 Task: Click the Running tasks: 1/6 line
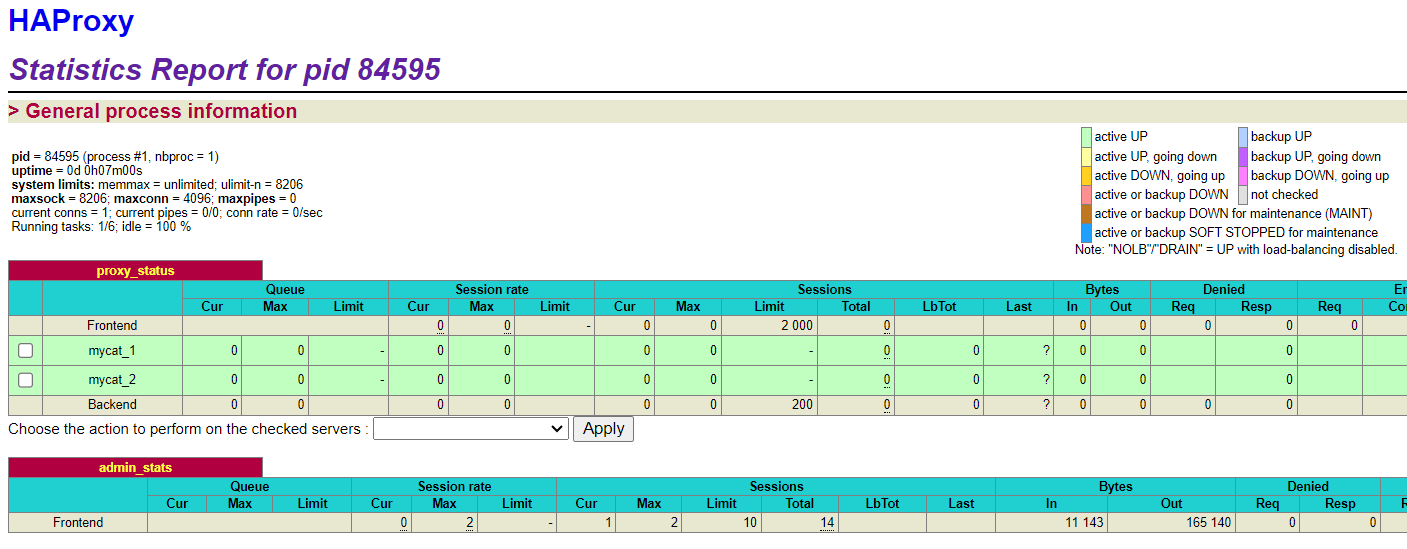[x=101, y=227]
